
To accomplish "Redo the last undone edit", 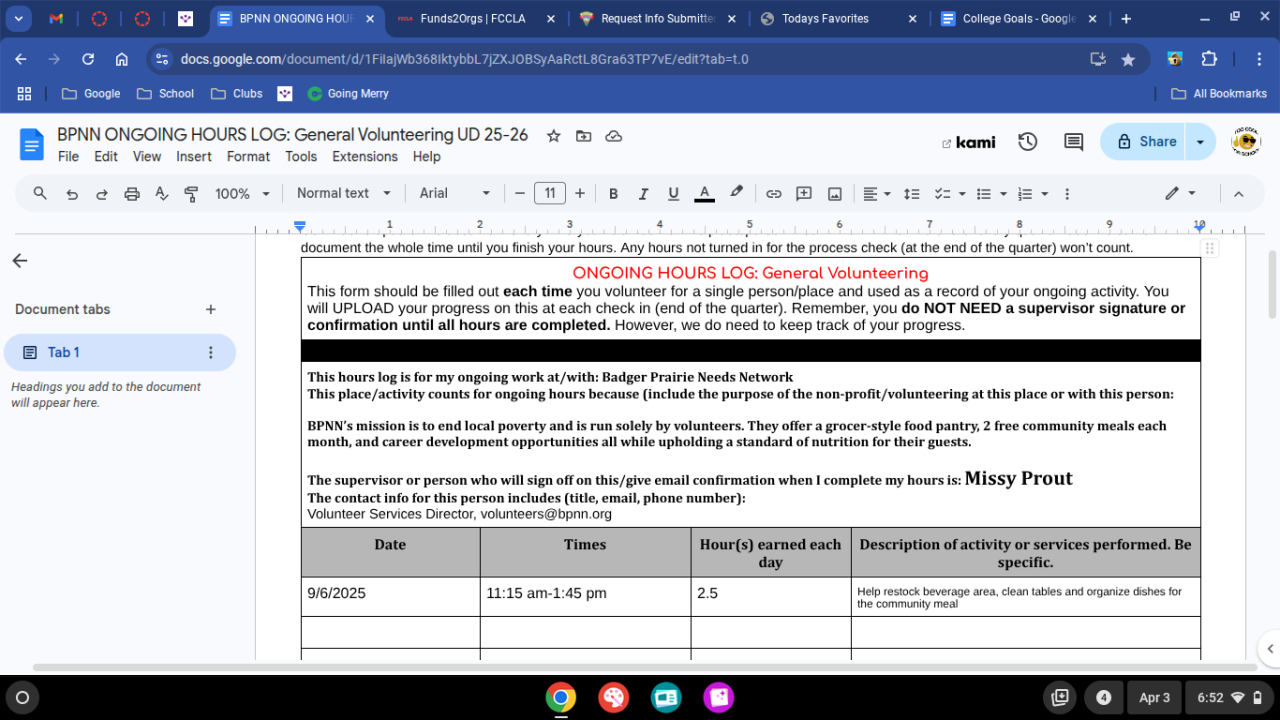I will tap(102, 194).
